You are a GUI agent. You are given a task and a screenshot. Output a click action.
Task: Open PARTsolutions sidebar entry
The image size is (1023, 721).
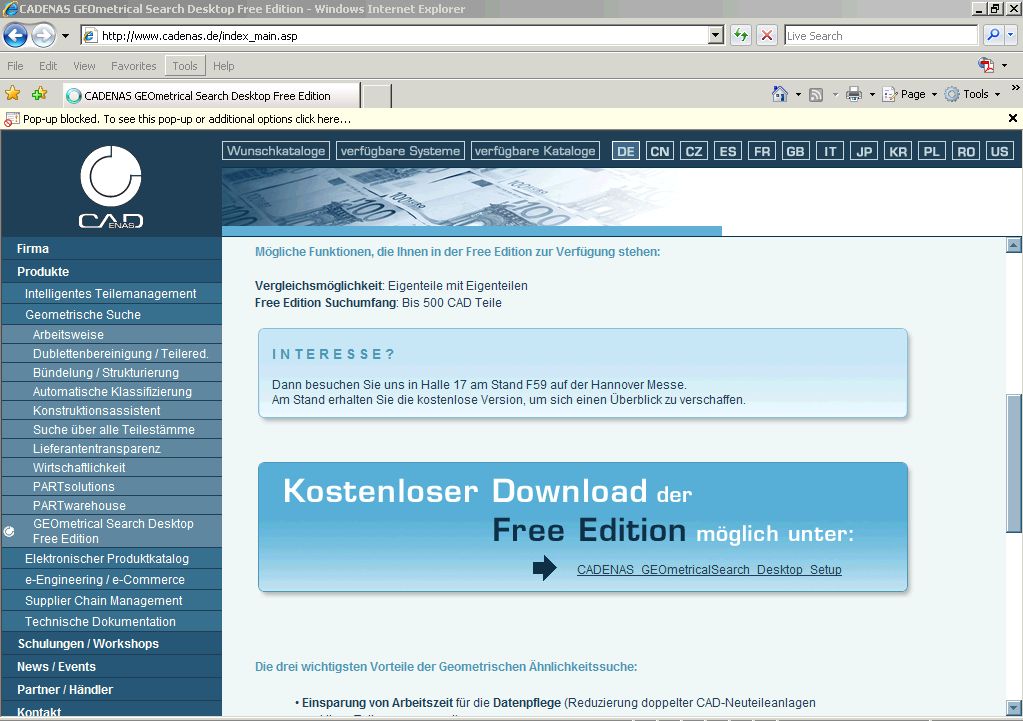coord(112,487)
